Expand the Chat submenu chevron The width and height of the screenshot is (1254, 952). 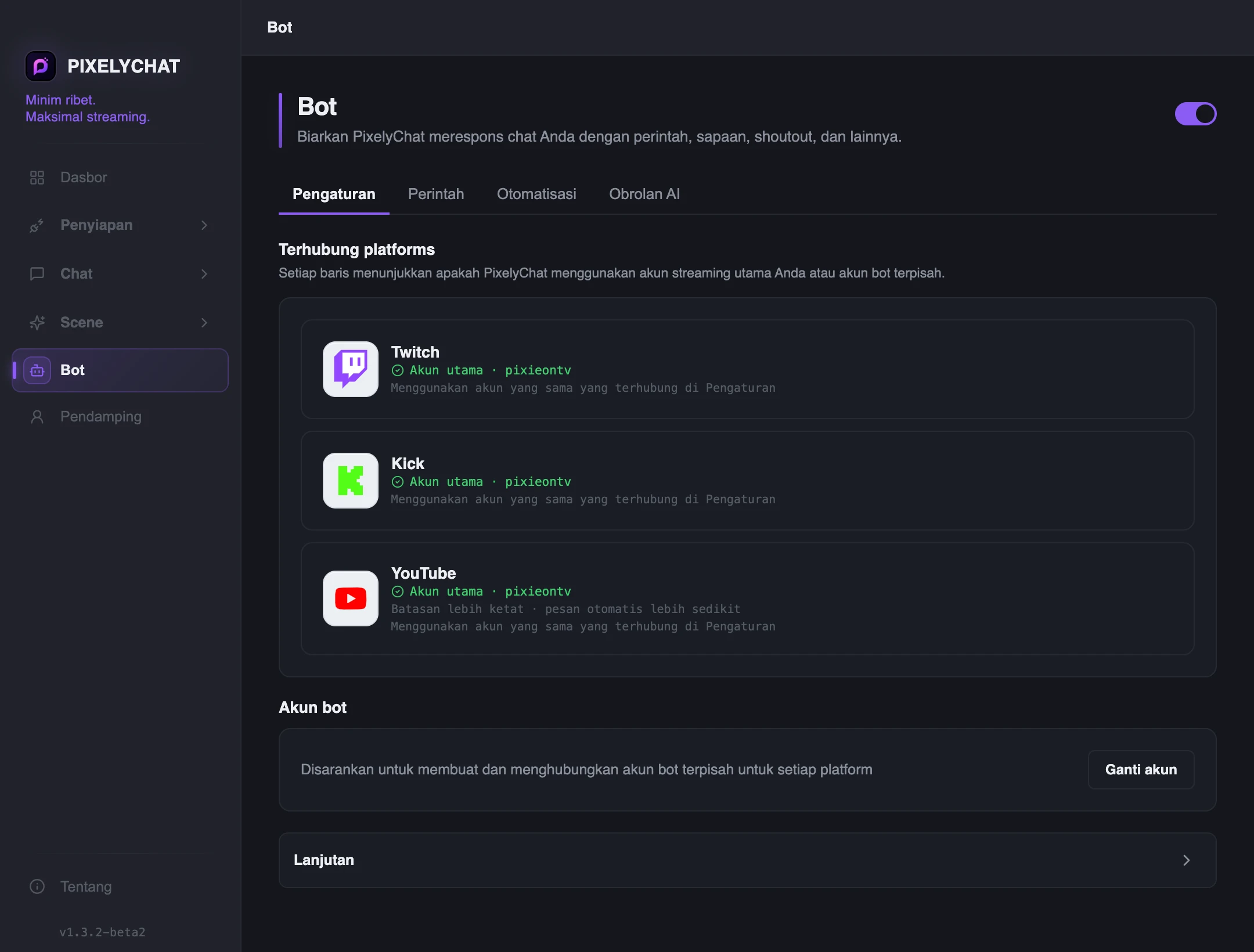[204, 274]
